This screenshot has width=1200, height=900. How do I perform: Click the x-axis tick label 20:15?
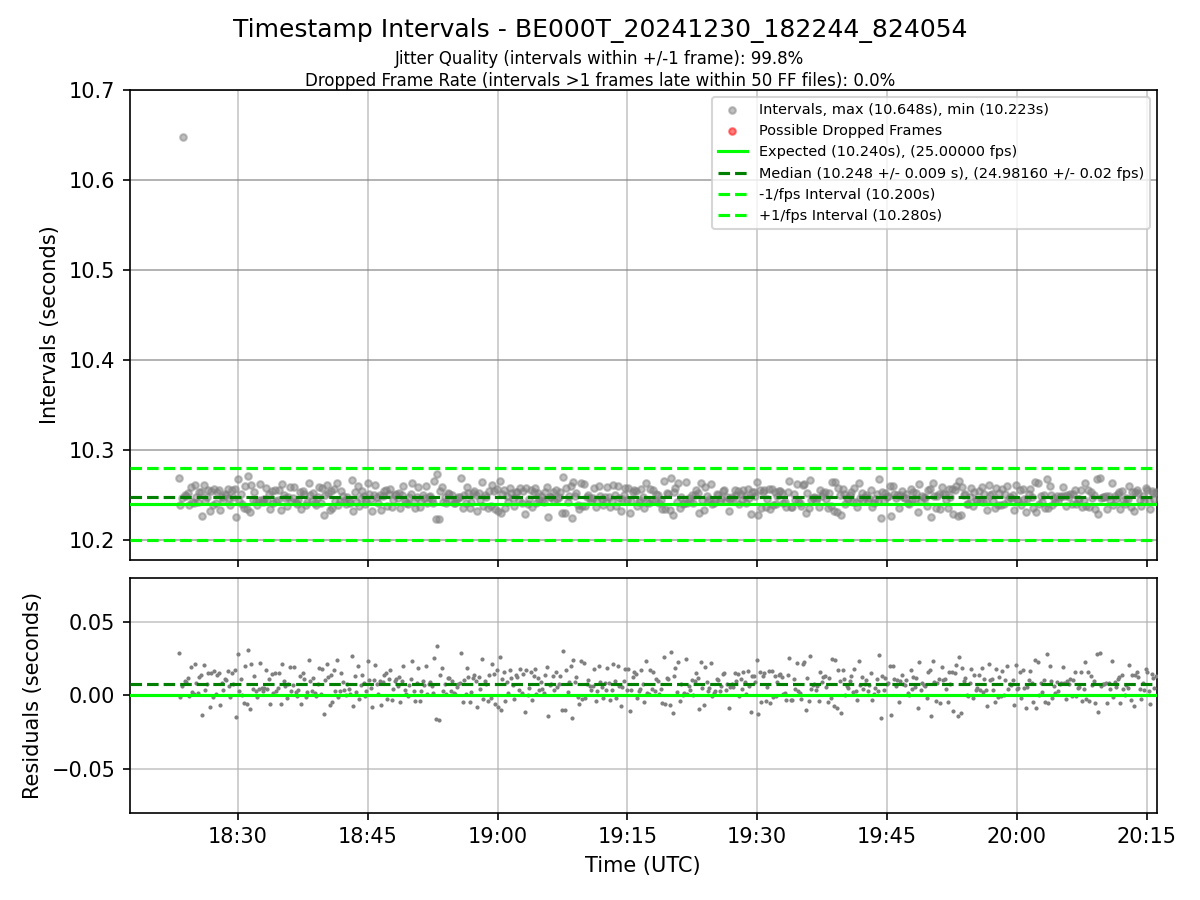(x=1147, y=836)
